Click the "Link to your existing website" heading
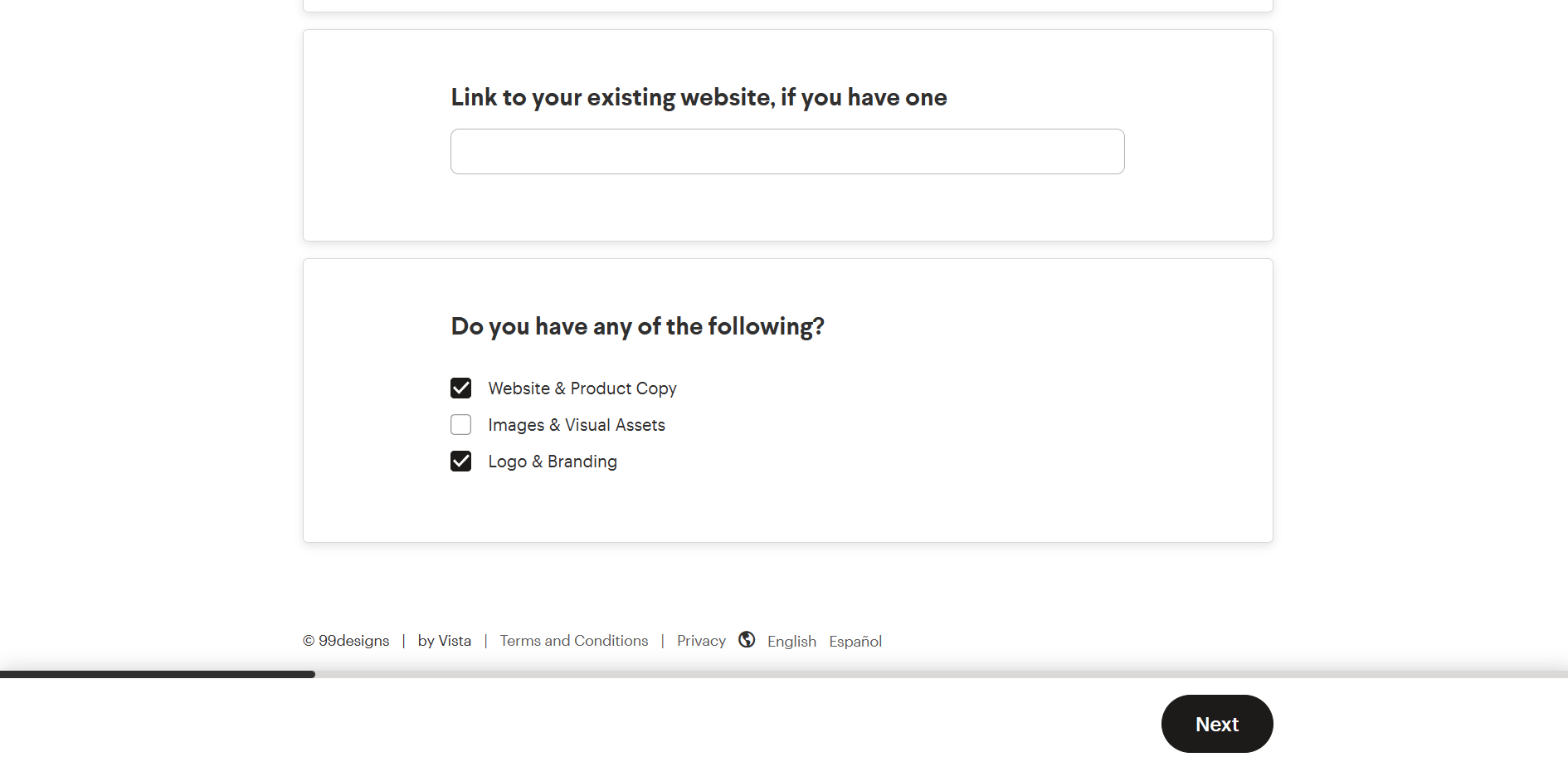The image size is (1568, 762). click(x=699, y=97)
